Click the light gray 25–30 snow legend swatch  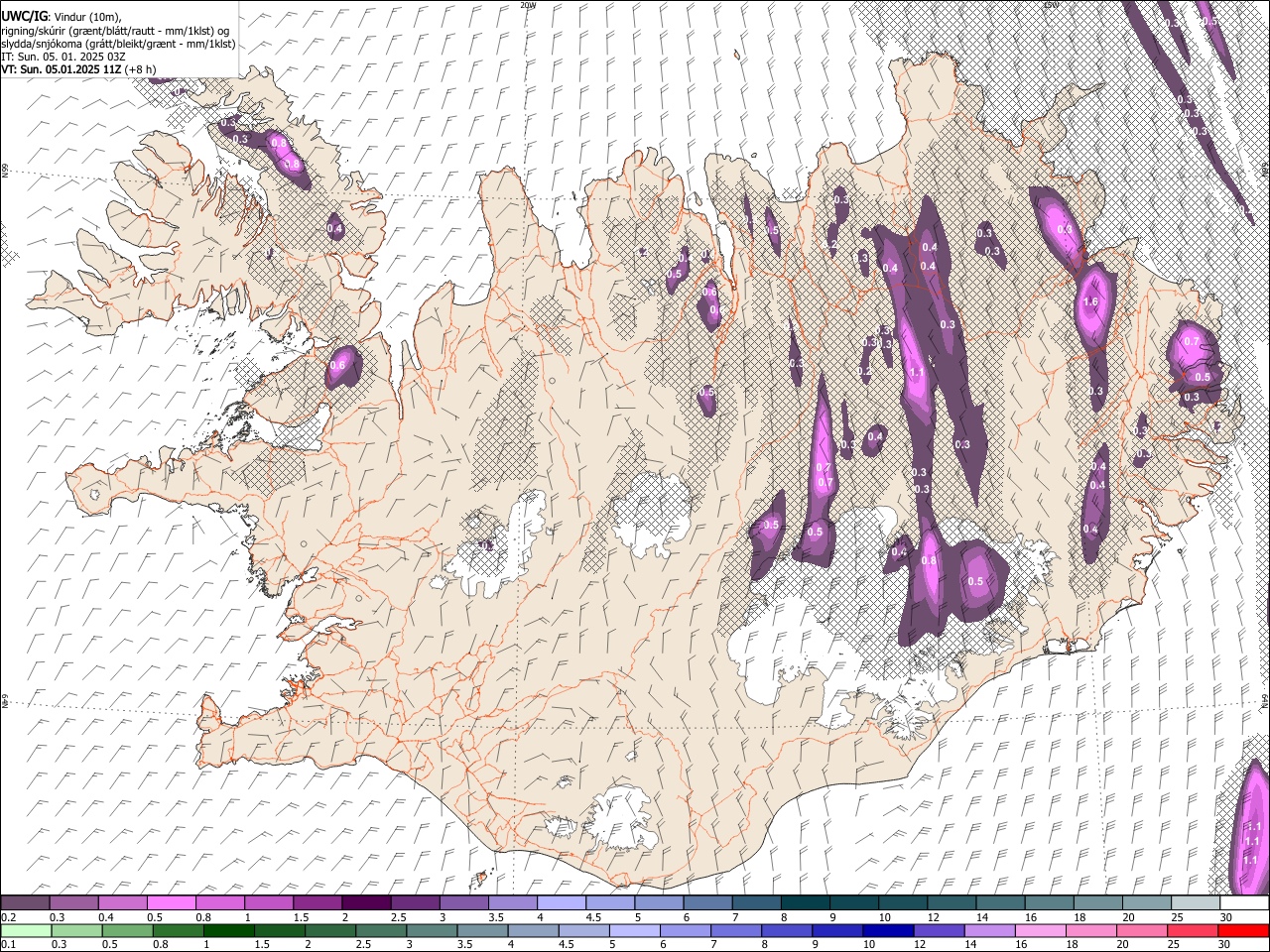(x=1195, y=903)
